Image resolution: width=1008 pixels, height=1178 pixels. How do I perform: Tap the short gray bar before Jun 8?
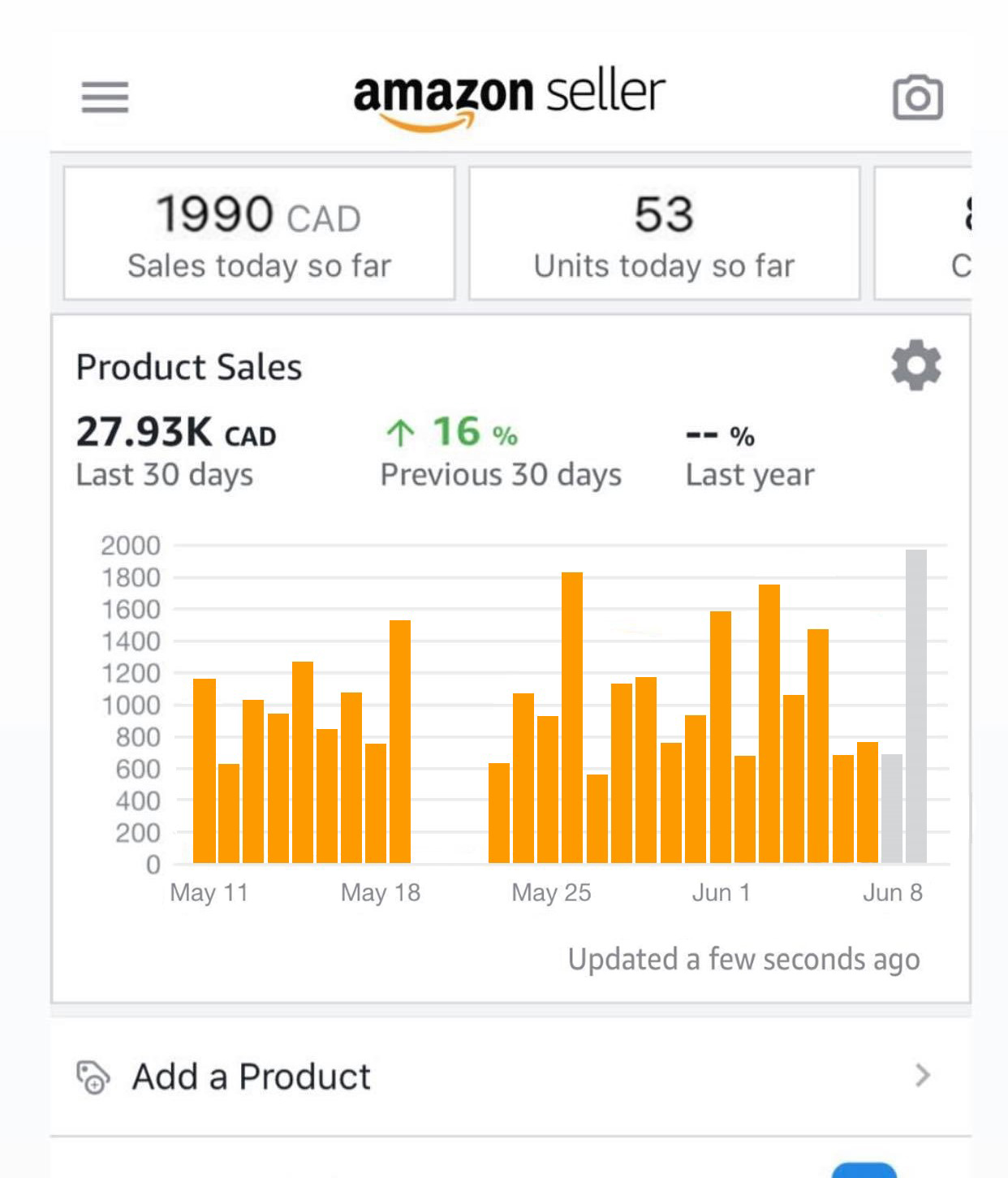[x=892, y=809]
